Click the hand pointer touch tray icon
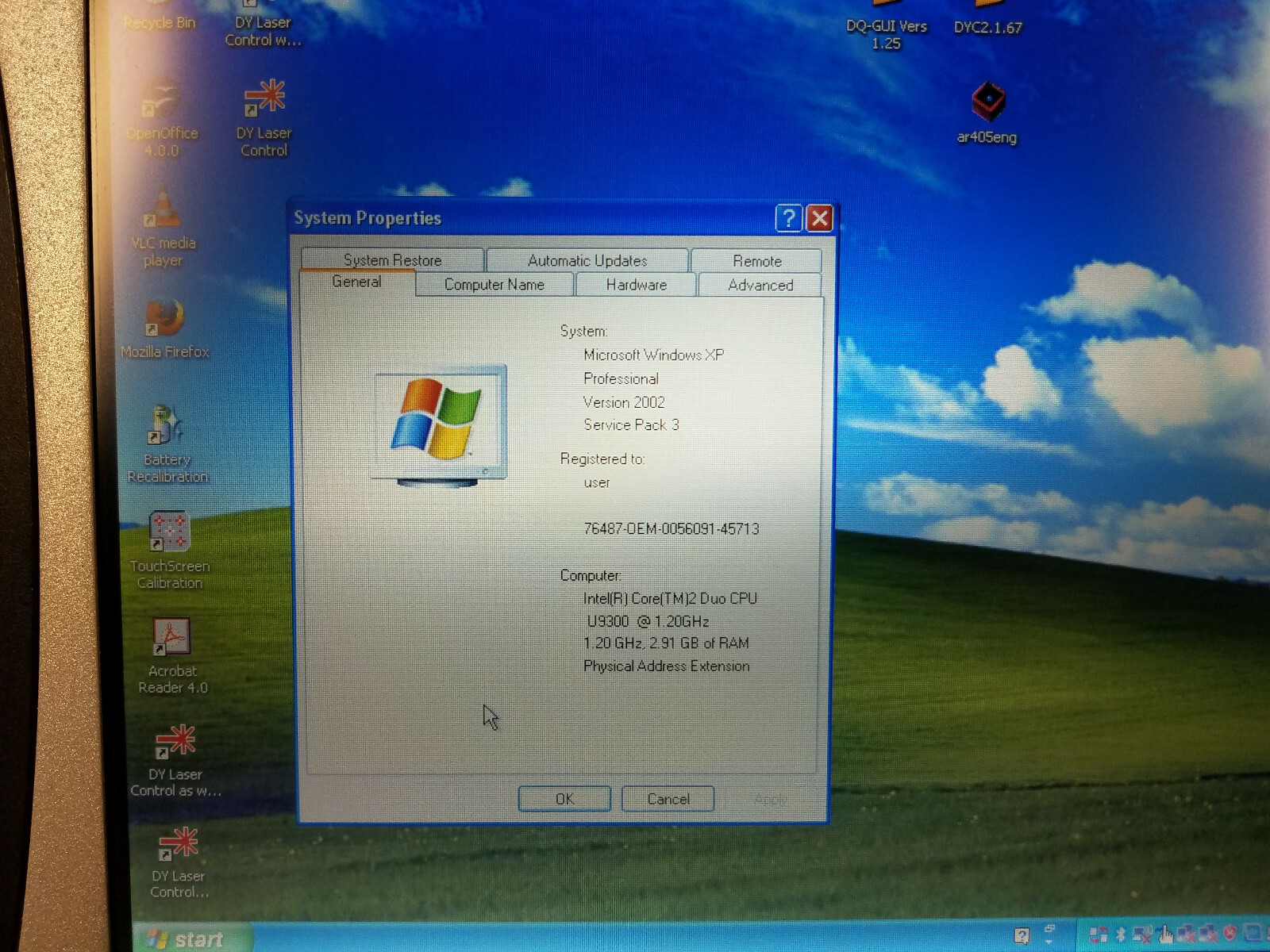Screen dimensions: 1270x952 click(x=1165, y=935)
